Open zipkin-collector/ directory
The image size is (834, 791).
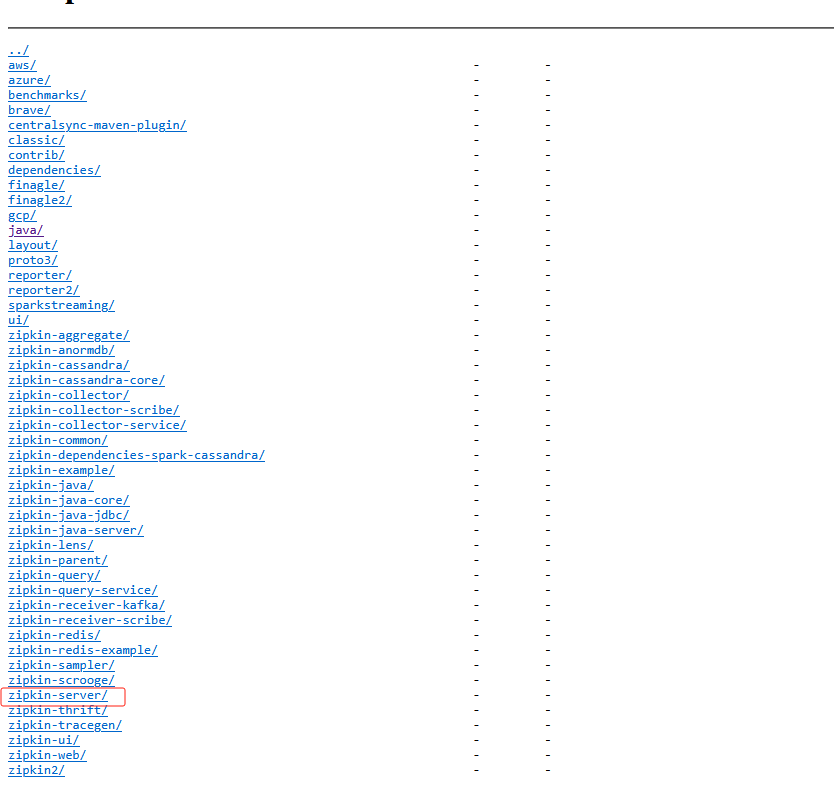(69, 395)
